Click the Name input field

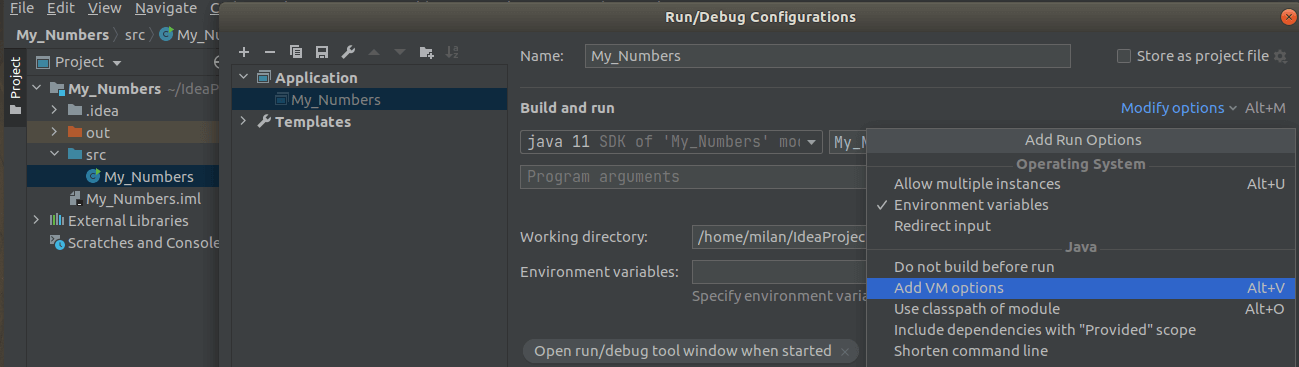point(827,56)
